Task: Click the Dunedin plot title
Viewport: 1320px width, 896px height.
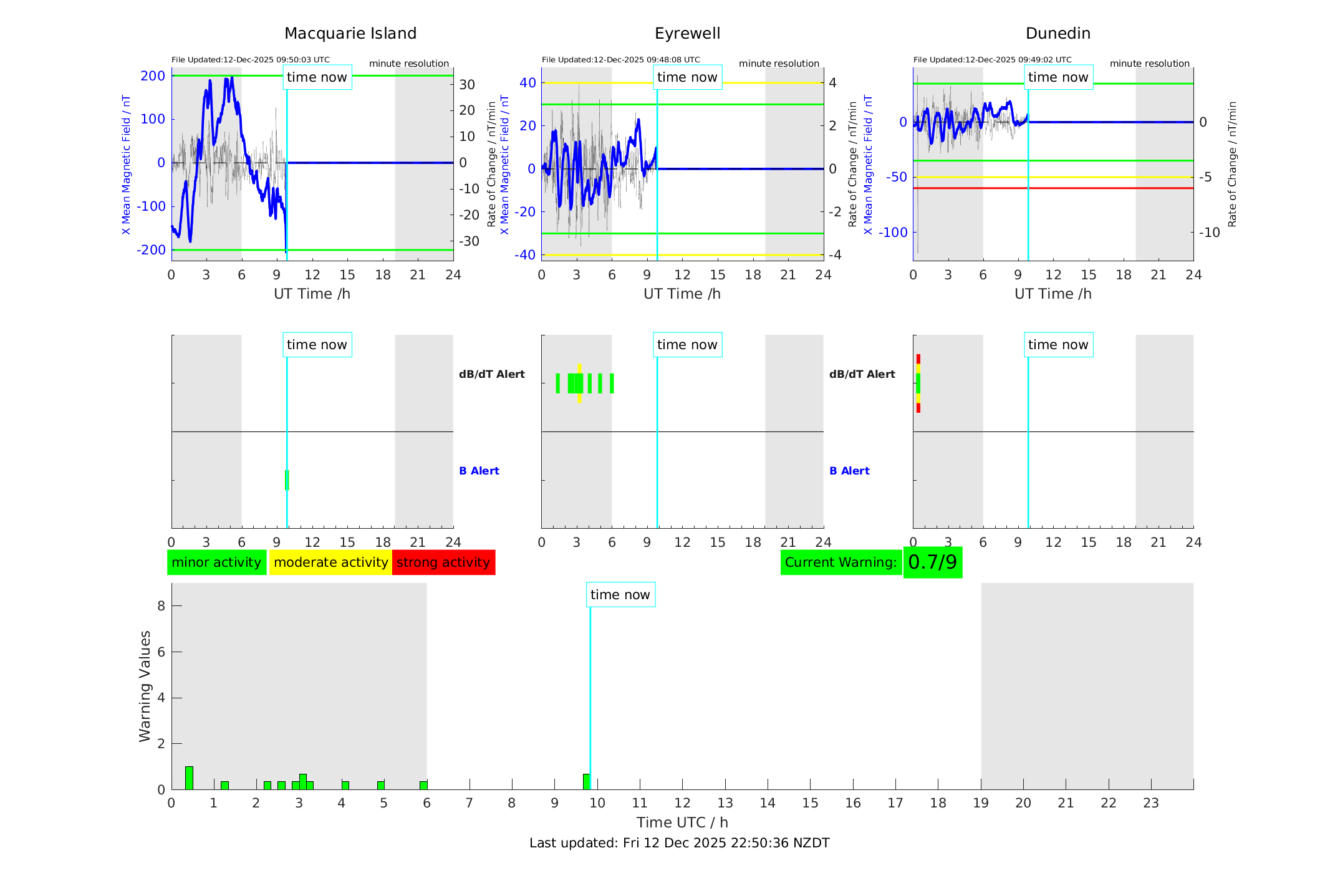Action: point(1057,34)
